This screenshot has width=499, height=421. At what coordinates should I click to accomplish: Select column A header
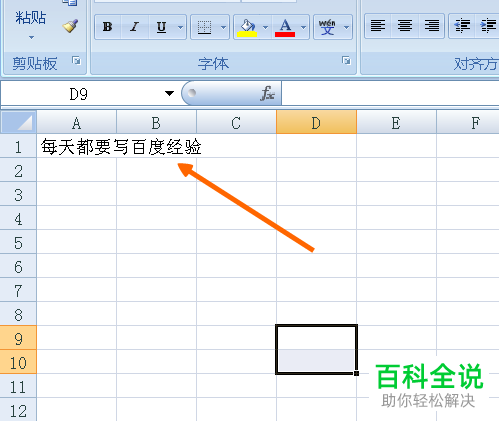pyautogui.click(x=76, y=123)
